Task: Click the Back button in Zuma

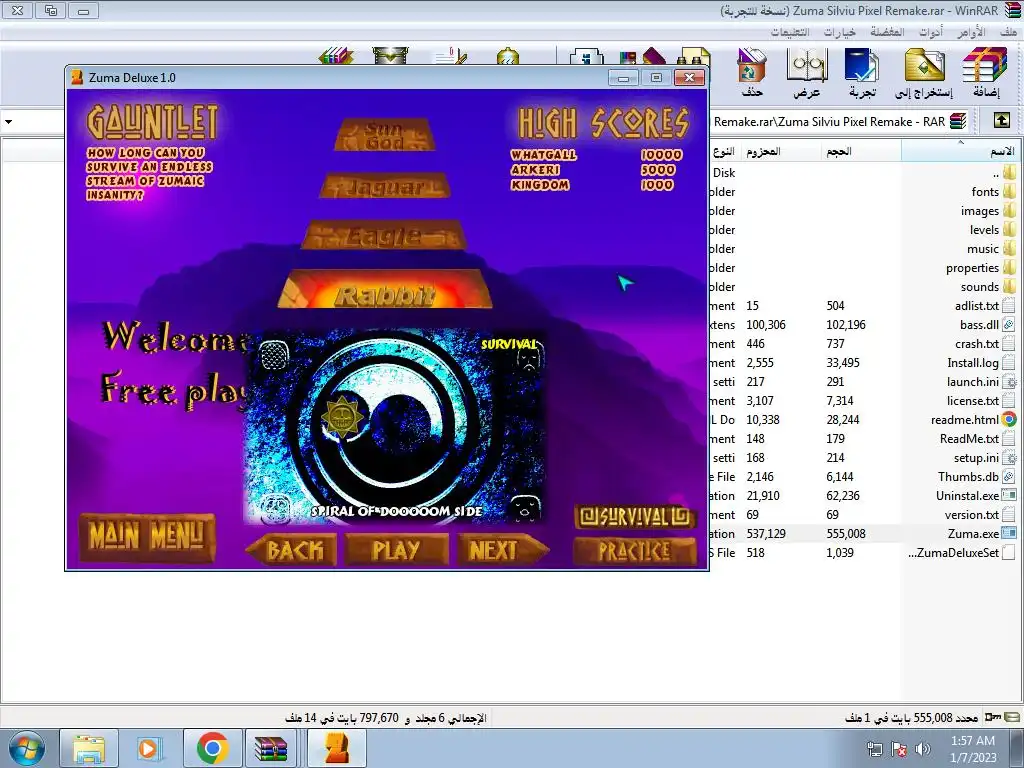Action: click(292, 550)
